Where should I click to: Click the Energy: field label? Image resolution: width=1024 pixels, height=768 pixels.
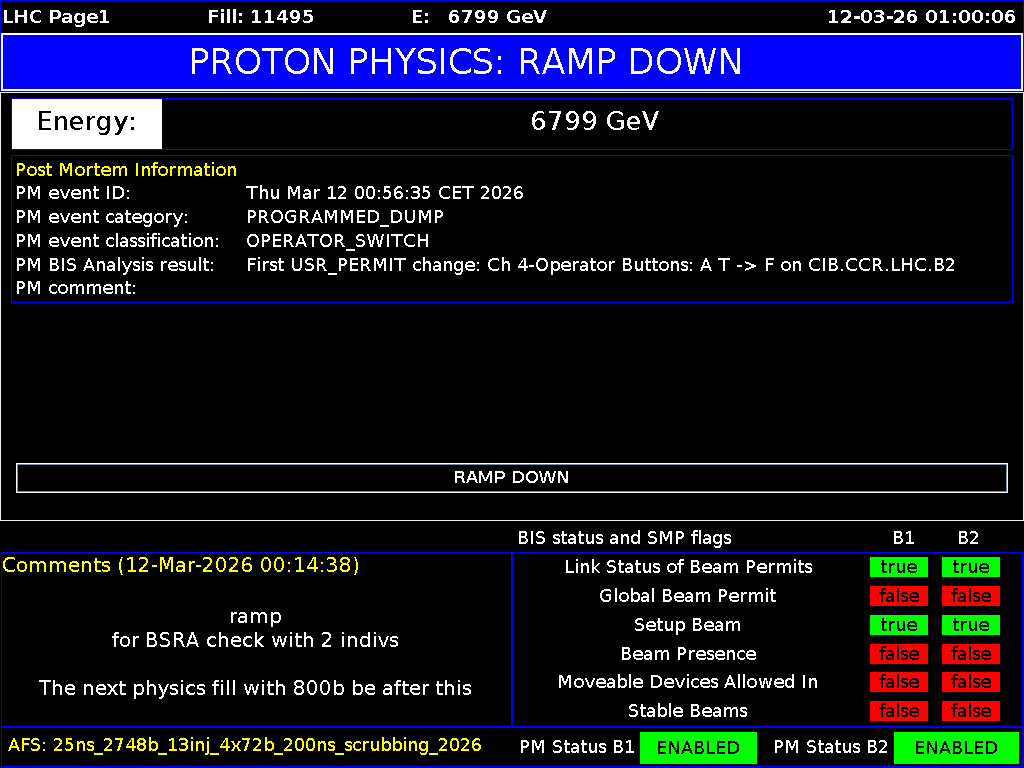[x=86, y=123]
